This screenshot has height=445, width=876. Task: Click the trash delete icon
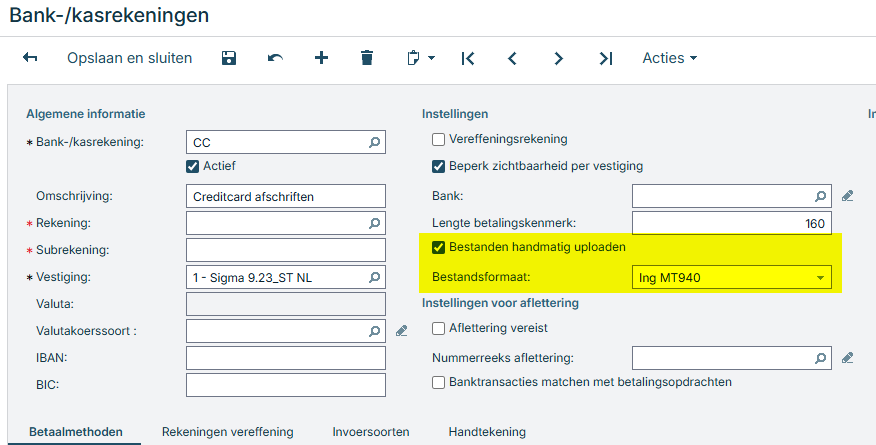[366, 58]
